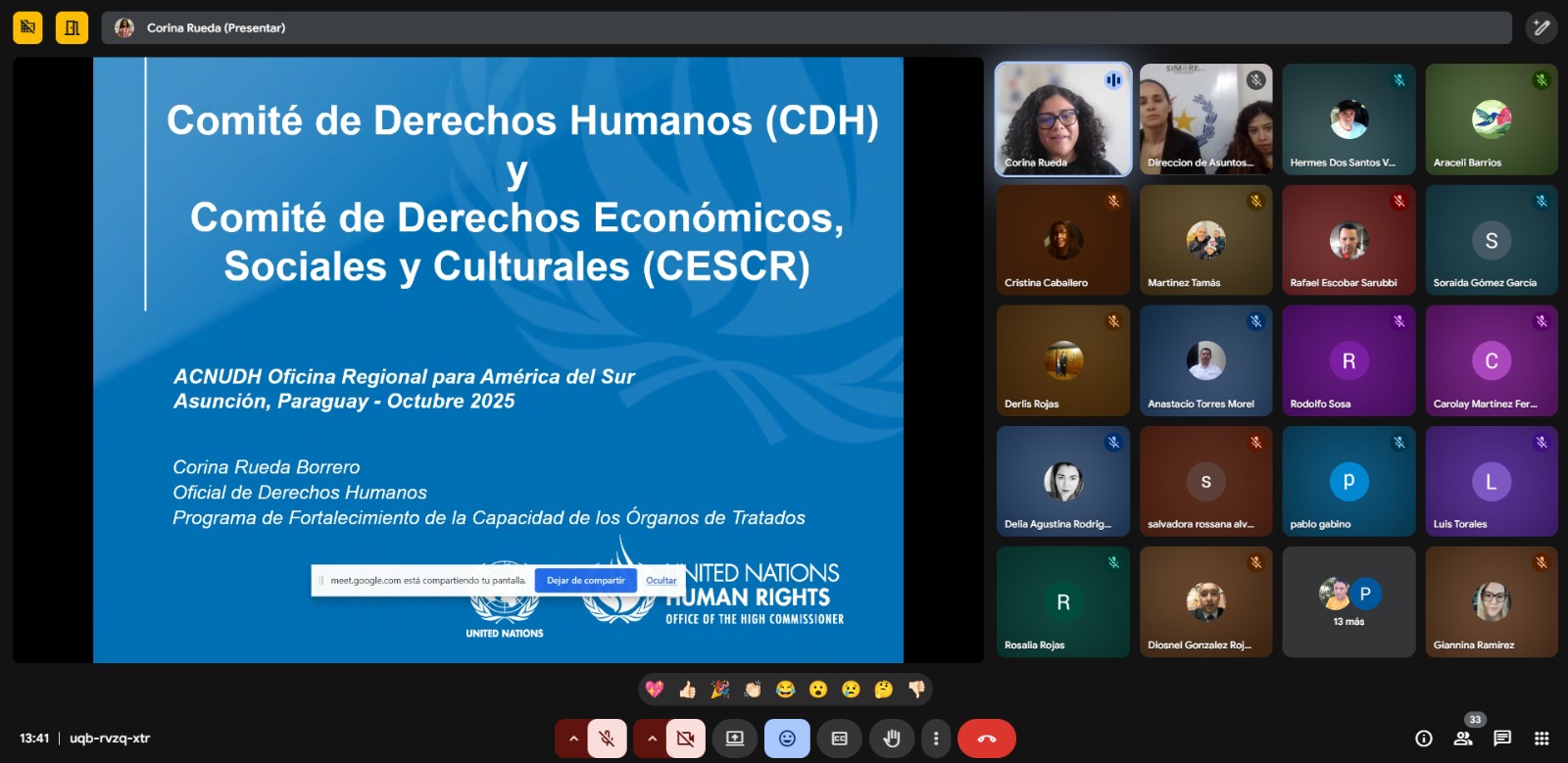Open the meeting details info icon

tap(1424, 739)
